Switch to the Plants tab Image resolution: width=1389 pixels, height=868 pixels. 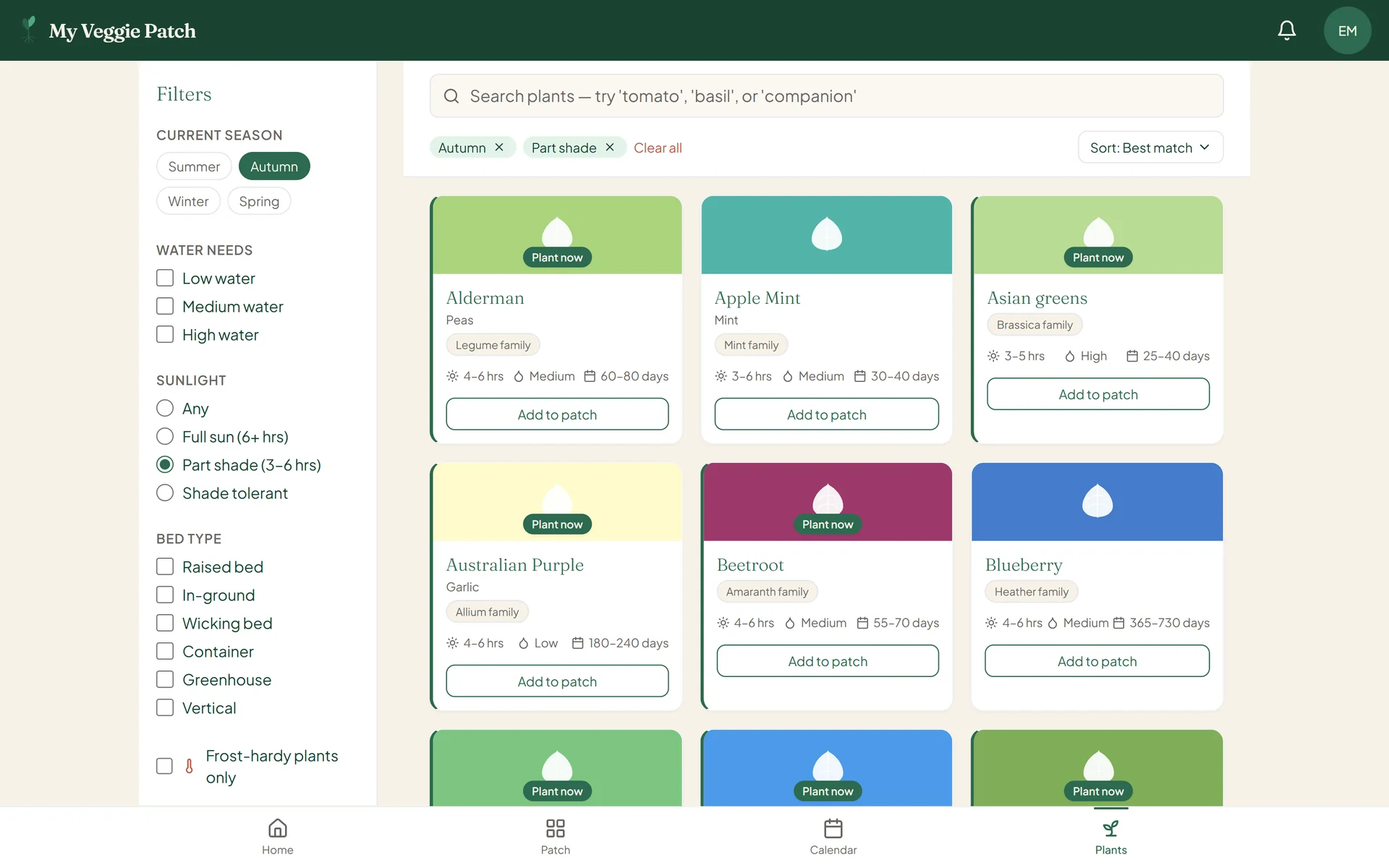click(1110, 837)
